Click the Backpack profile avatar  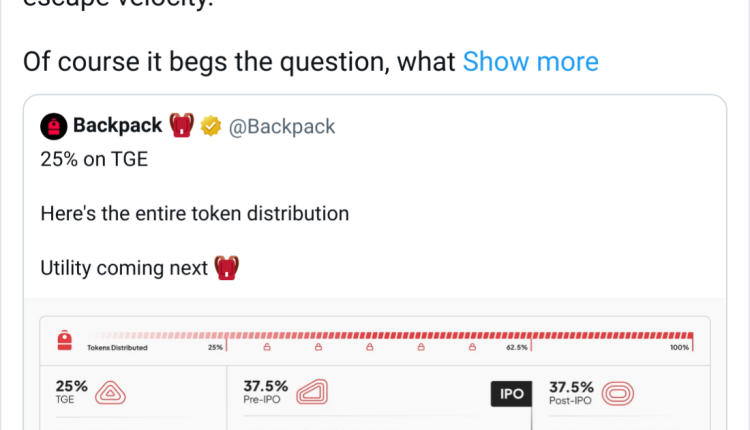(53, 127)
